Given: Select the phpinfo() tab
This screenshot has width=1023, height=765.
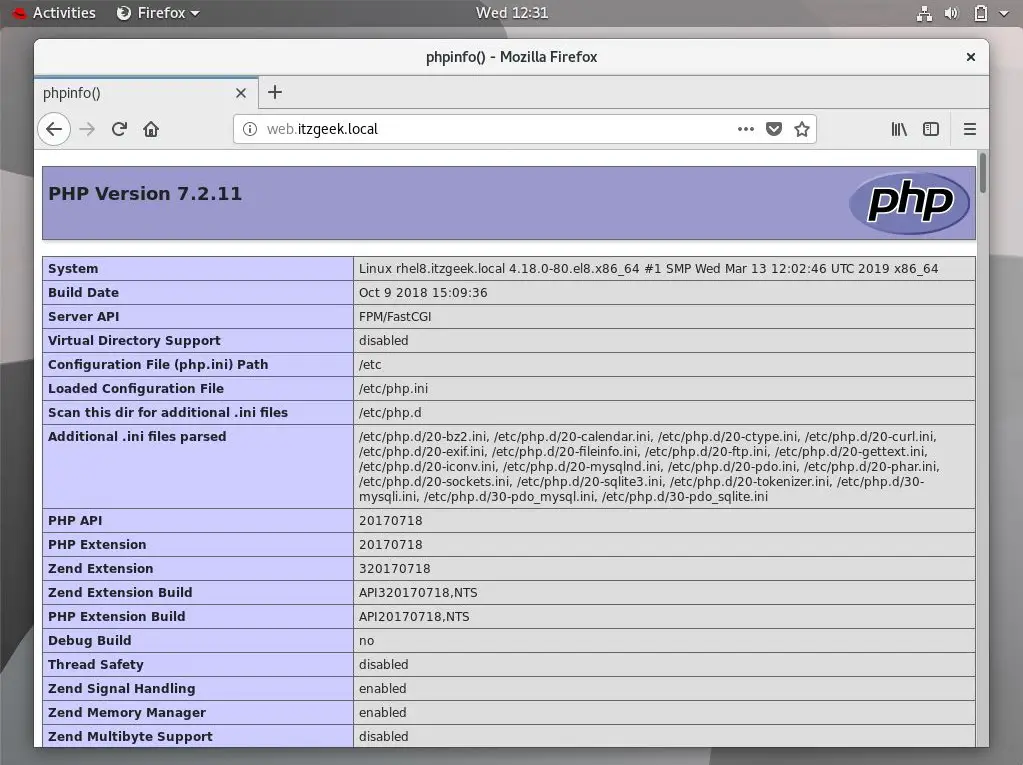Looking at the screenshot, I should pyautogui.click(x=145, y=93).
